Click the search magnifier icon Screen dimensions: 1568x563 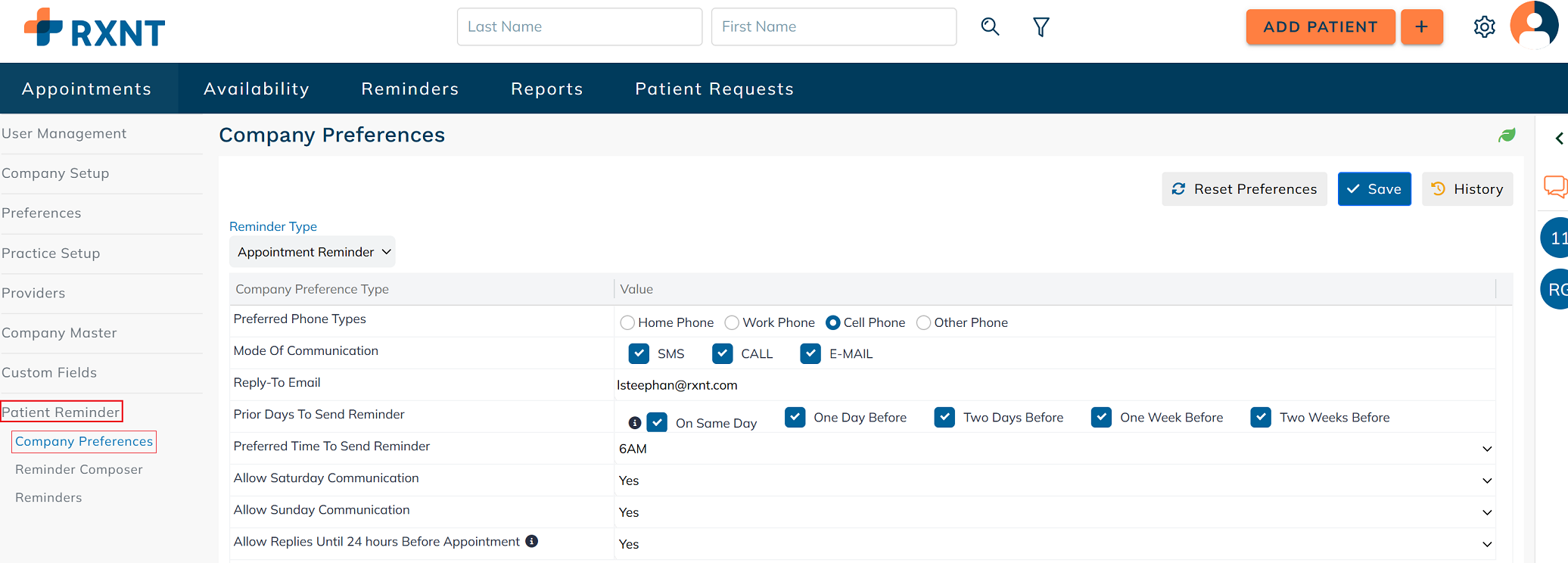[x=990, y=27]
